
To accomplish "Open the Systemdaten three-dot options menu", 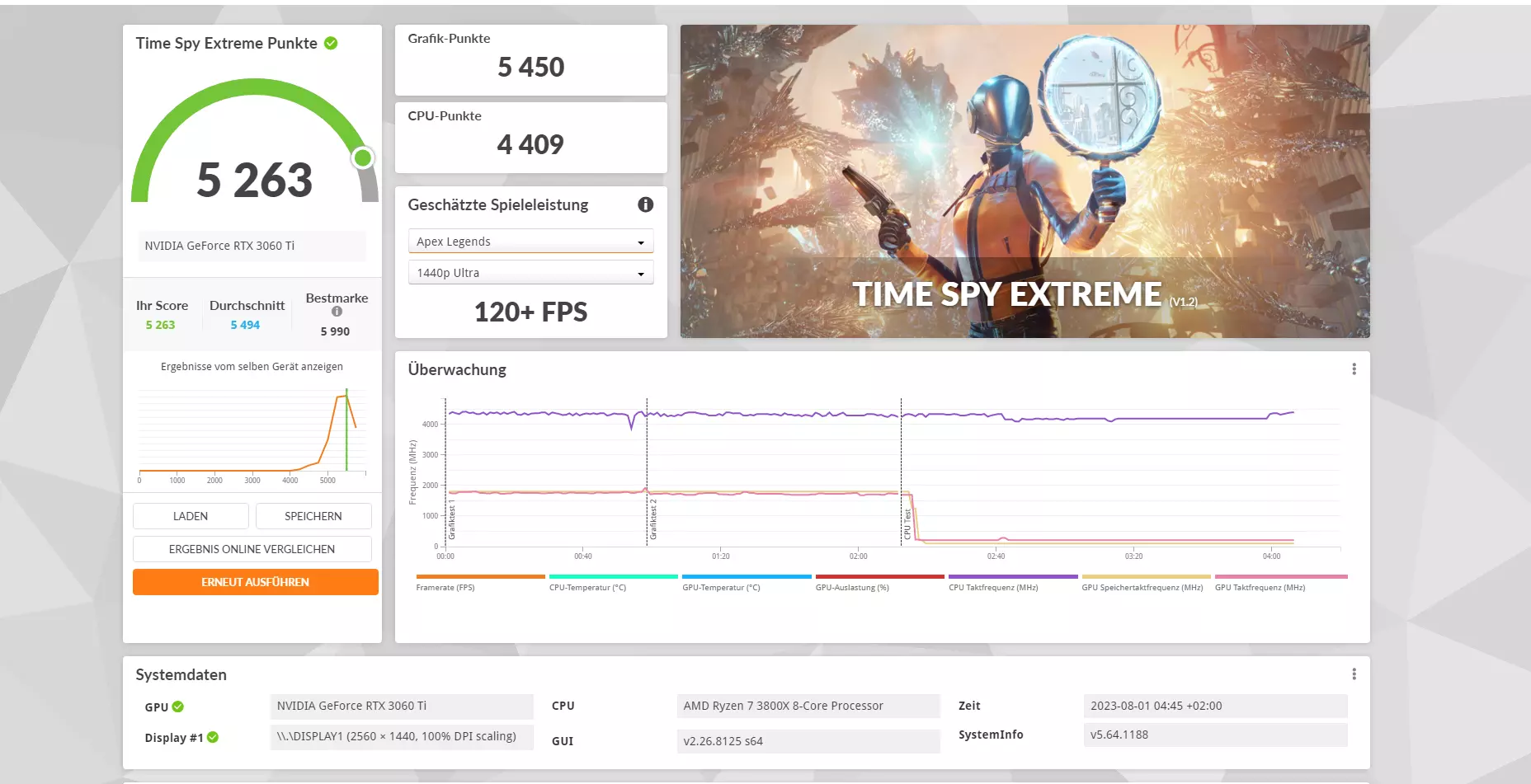I will point(1354,674).
